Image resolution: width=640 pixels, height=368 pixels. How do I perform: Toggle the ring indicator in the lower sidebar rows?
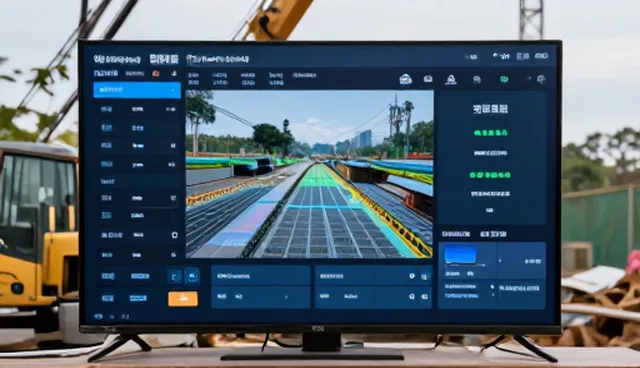(x=174, y=235)
